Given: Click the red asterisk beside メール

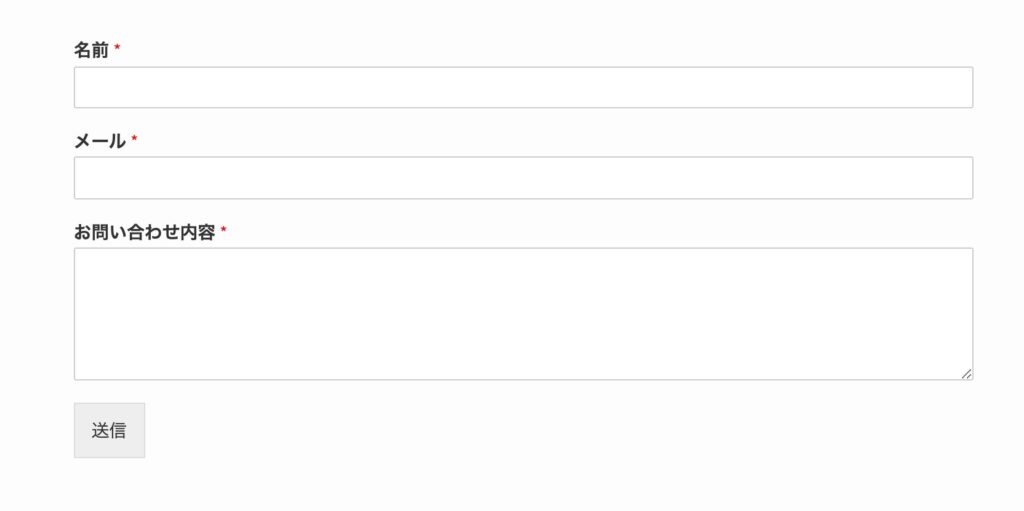Looking at the screenshot, I should tap(134, 139).
